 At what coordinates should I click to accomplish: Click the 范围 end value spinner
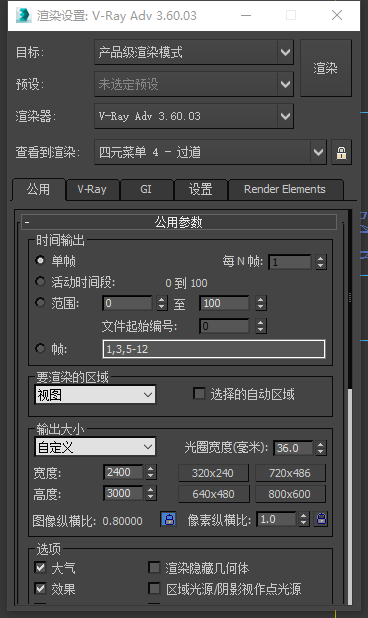[x=260, y=303]
